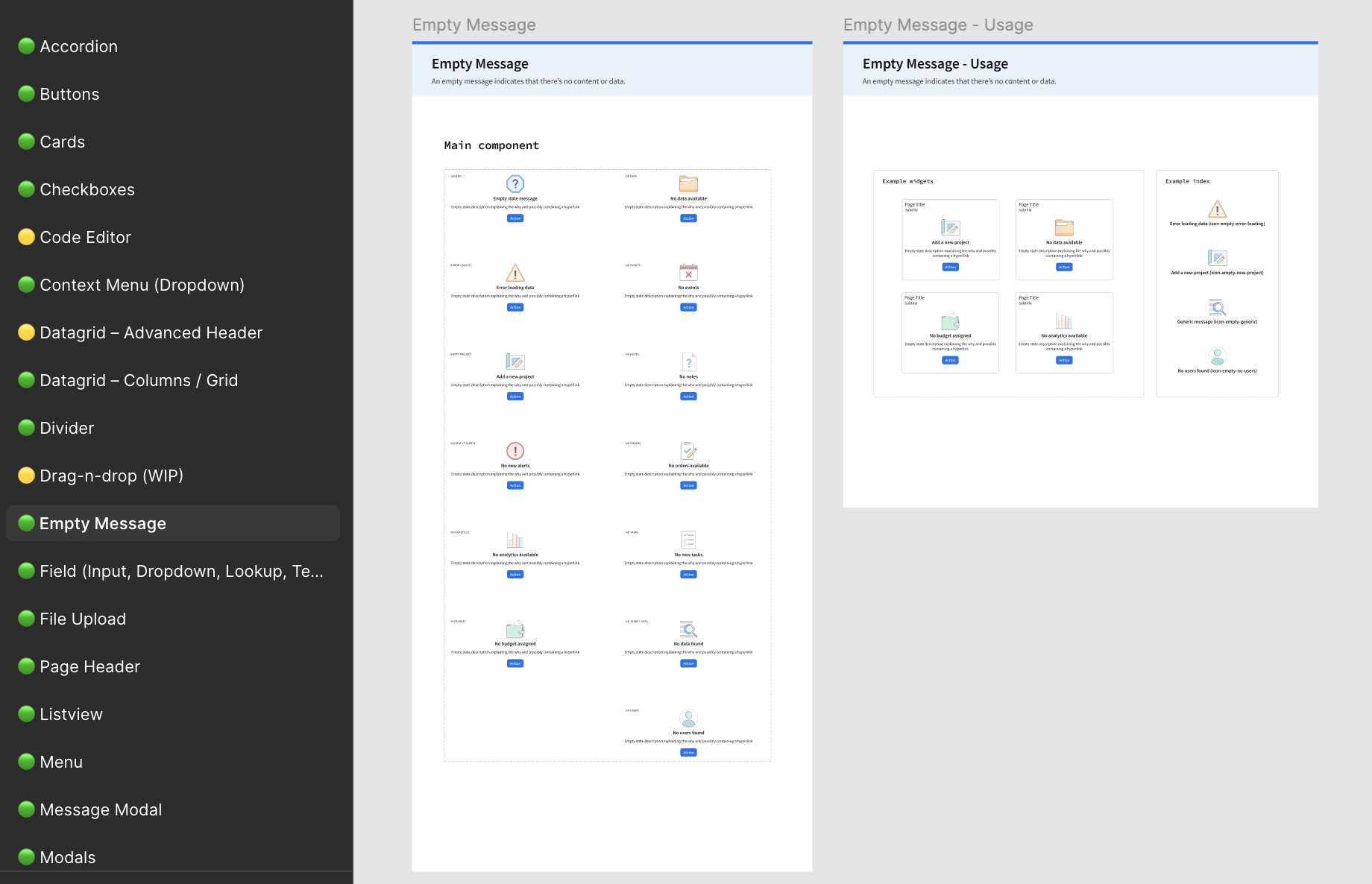Screen dimensions: 1372x884
Task: Select the 'Generic message (icon-empty-generic)' caption
Action: click(1217, 322)
